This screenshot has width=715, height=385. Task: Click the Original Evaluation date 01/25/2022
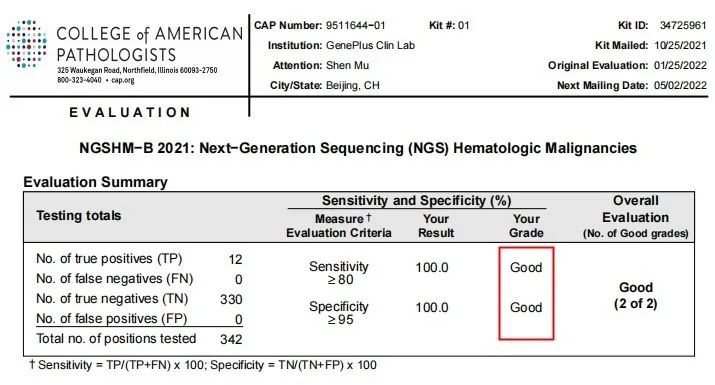tap(680, 65)
